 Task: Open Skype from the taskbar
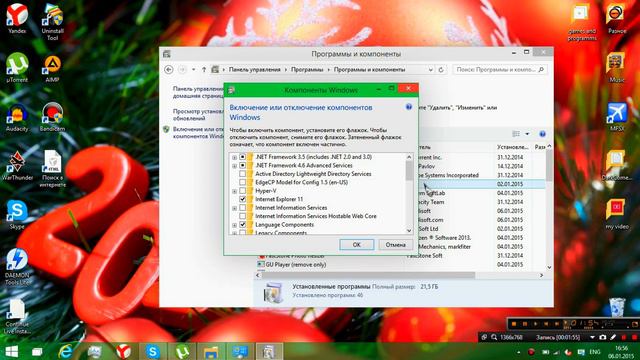pyautogui.click(x=153, y=351)
